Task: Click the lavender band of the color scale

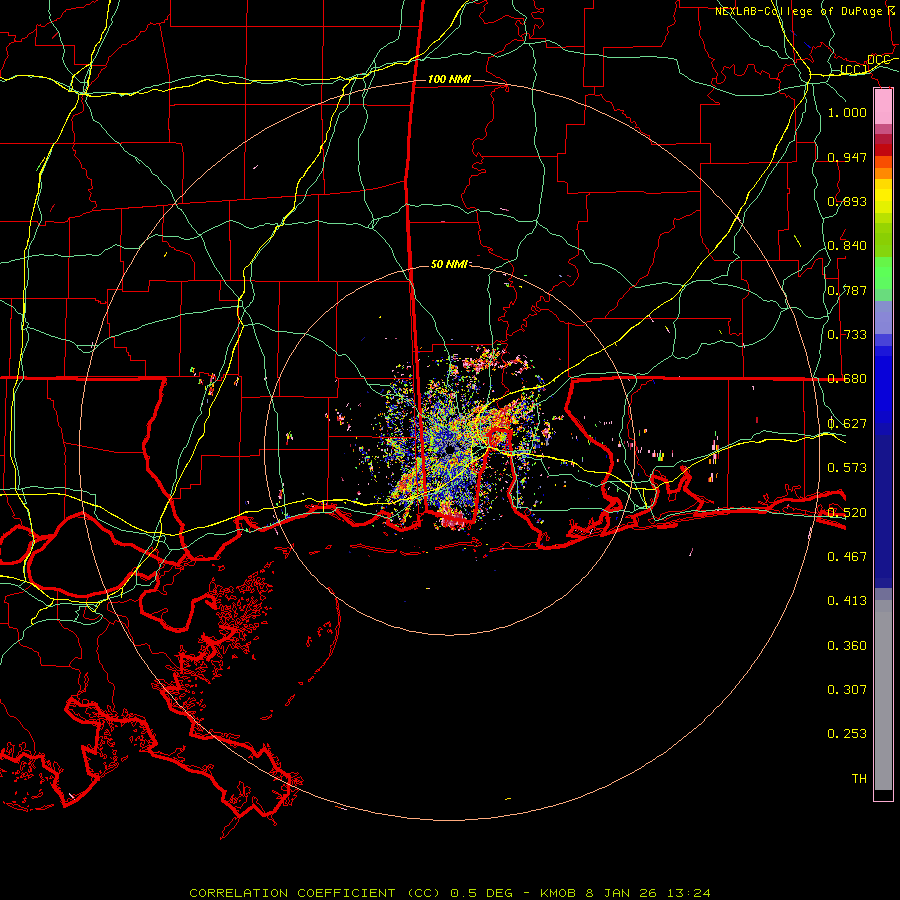Action: pos(883,317)
